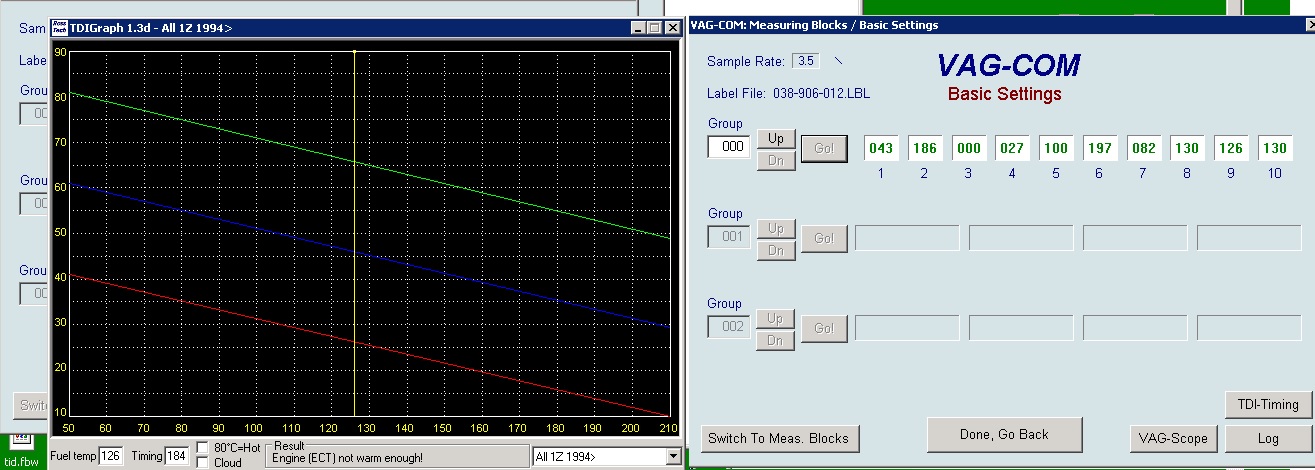This screenshot has height=470, width=1315.
Task: Minimize the TDIGraph window
Action: 640,28
